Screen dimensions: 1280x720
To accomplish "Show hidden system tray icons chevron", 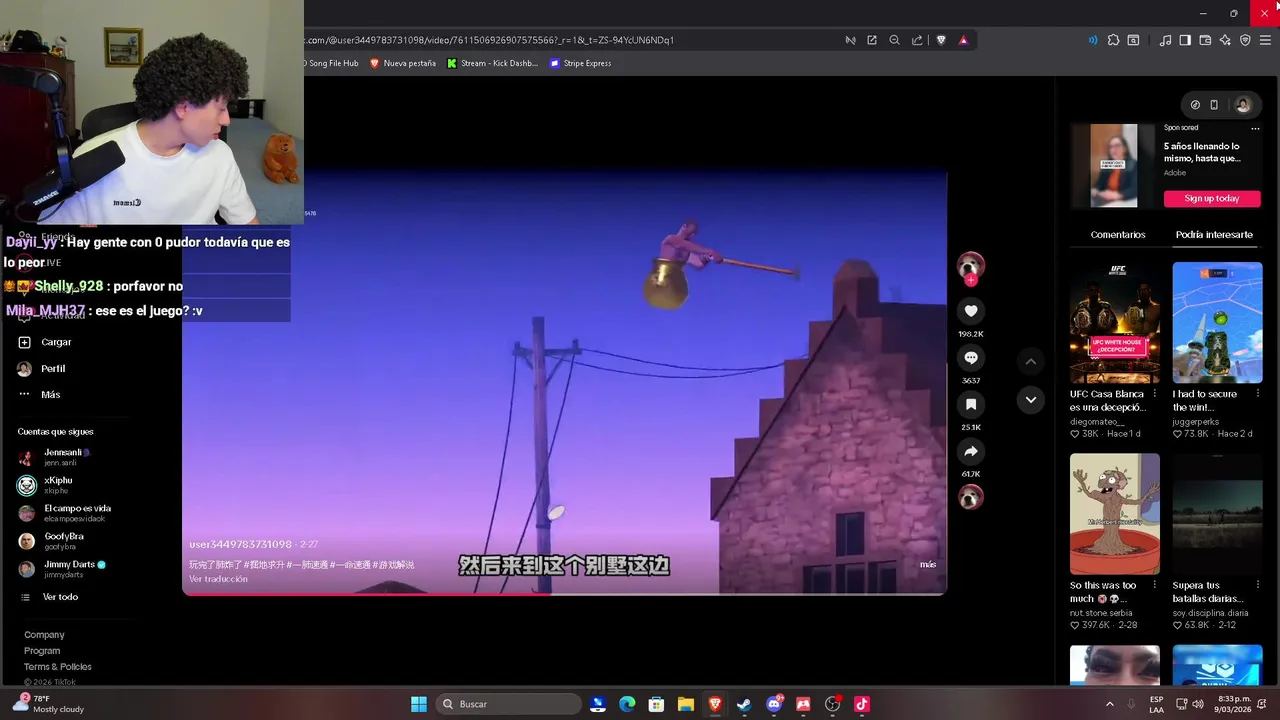I will tap(1109, 704).
